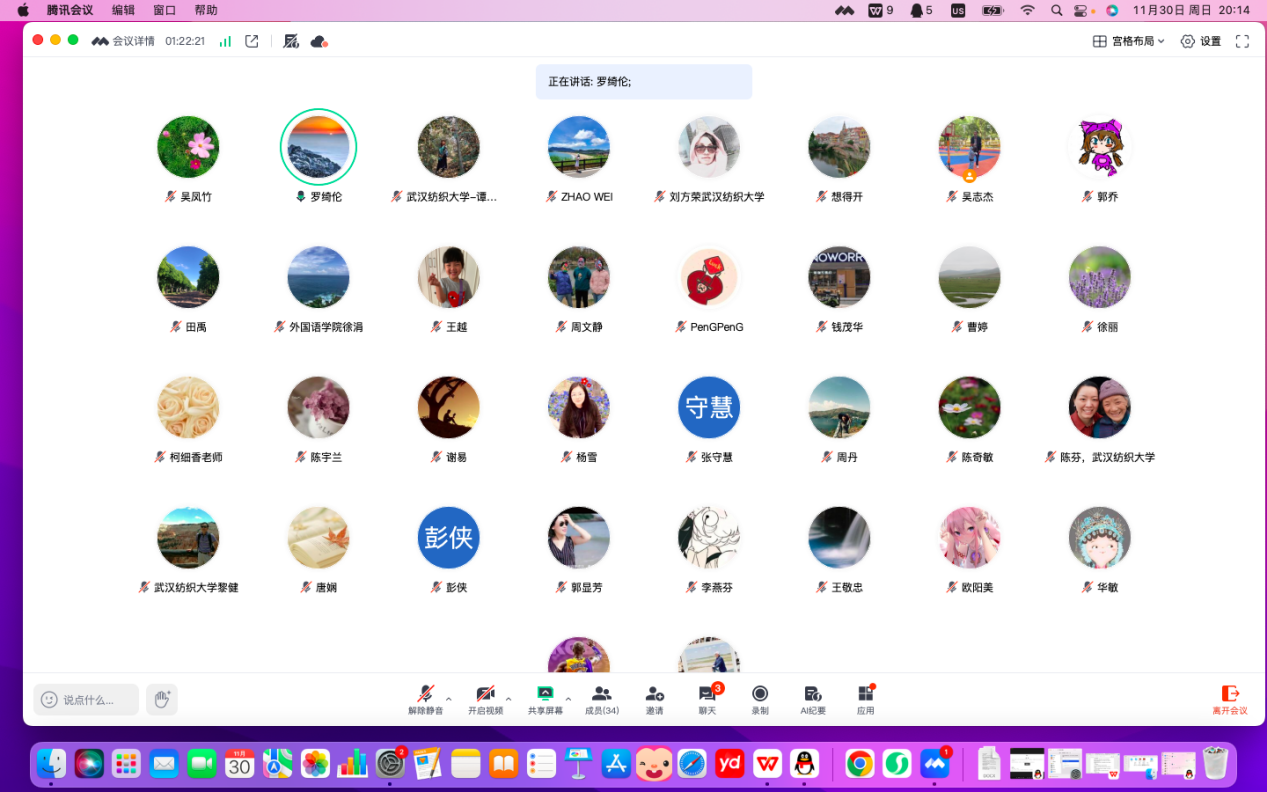The image size is (1267, 792).
Task: Unmute microphone via 解除静音
Action: click(x=425, y=699)
